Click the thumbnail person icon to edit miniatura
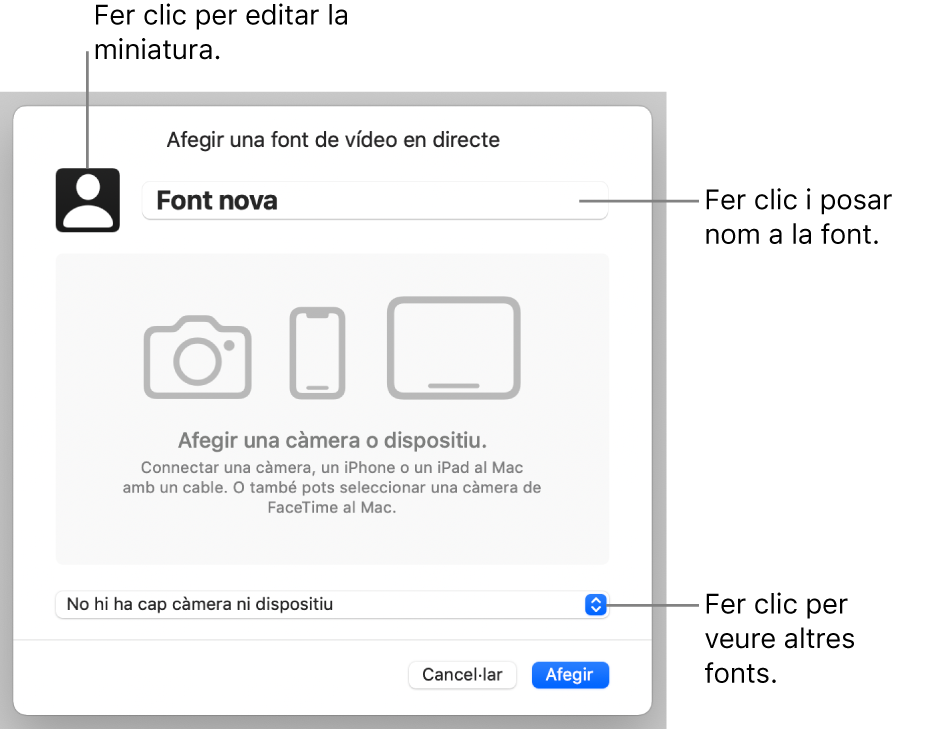The image size is (936, 729). (x=87, y=200)
